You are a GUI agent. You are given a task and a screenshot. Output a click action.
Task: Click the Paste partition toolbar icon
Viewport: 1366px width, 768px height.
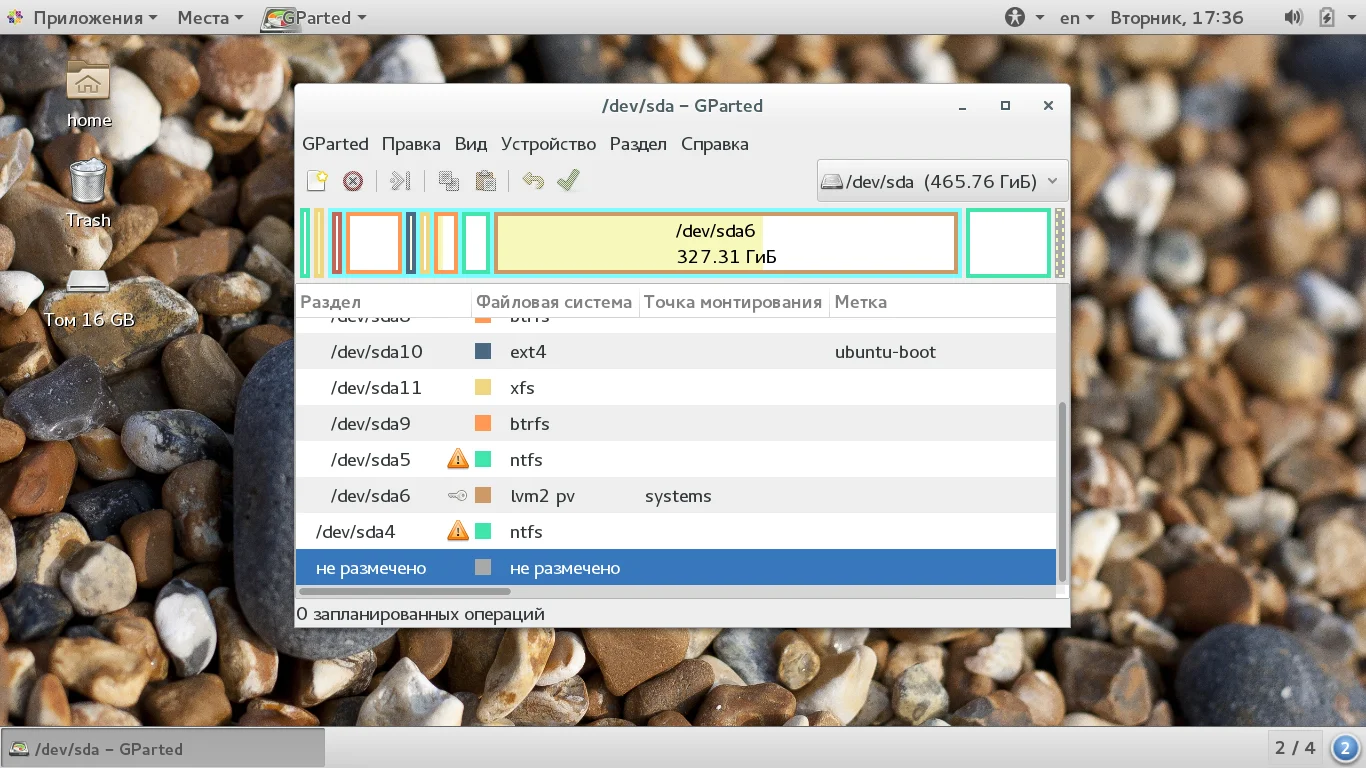click(486, 181)
